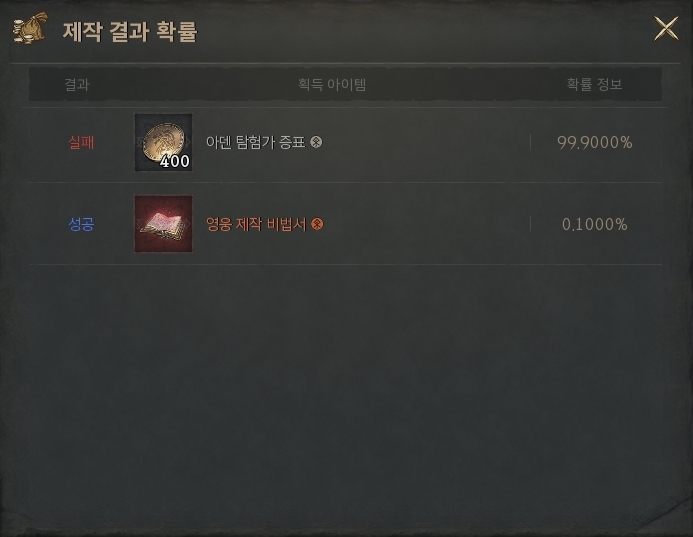Click the coin pouch icon in title bar
Viewport: 693px width, 537px height.
[30, 28]
